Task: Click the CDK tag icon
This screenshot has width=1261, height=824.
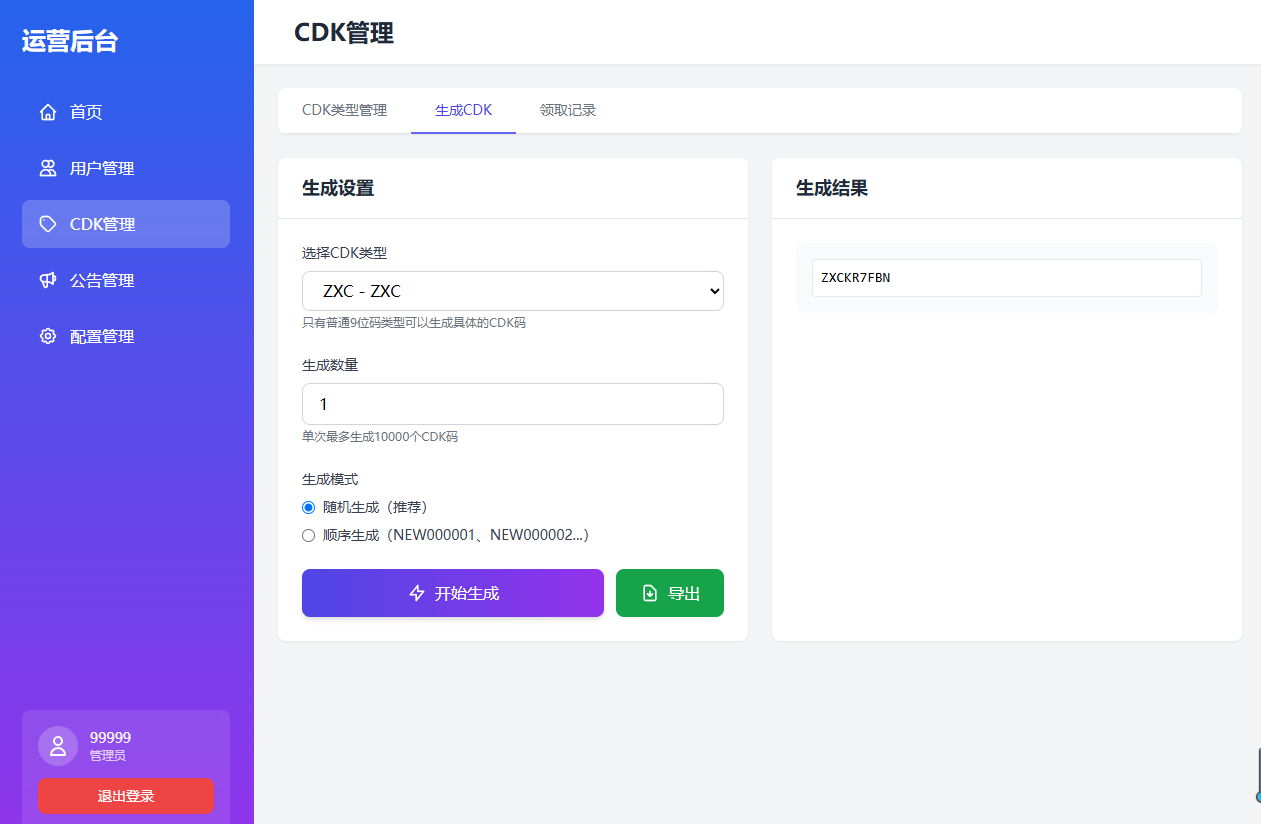Action: tap(48, 224)
